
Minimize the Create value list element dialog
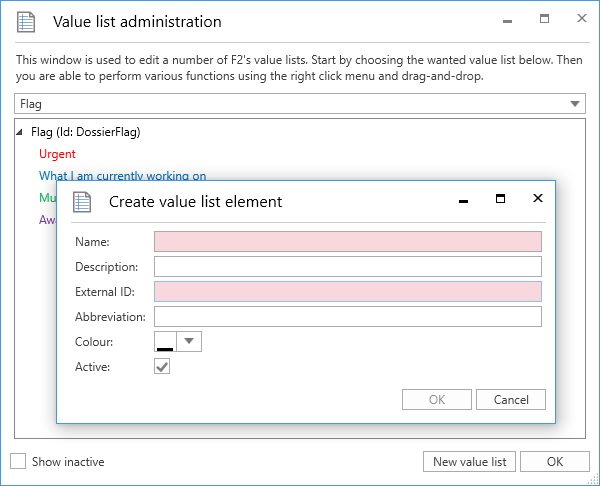pyautogui.click(x=463, y=200)
